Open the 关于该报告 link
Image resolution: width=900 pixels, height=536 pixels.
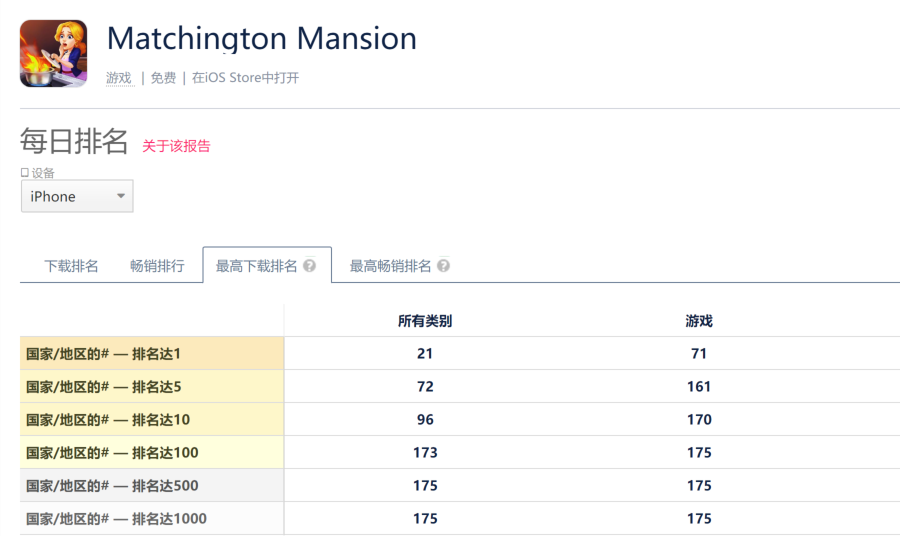click(176, 146)
